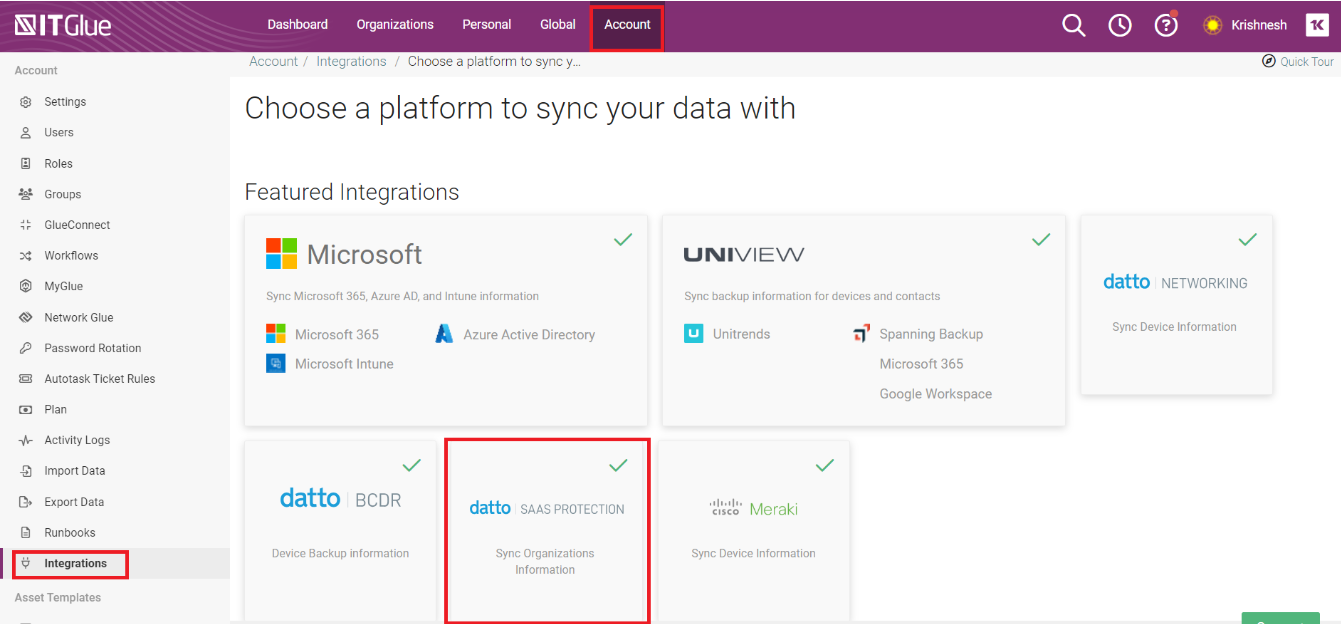Click the Meraki card green checkmark
The height and width of the screenshot is (624, 1341).
click(825, 466)
